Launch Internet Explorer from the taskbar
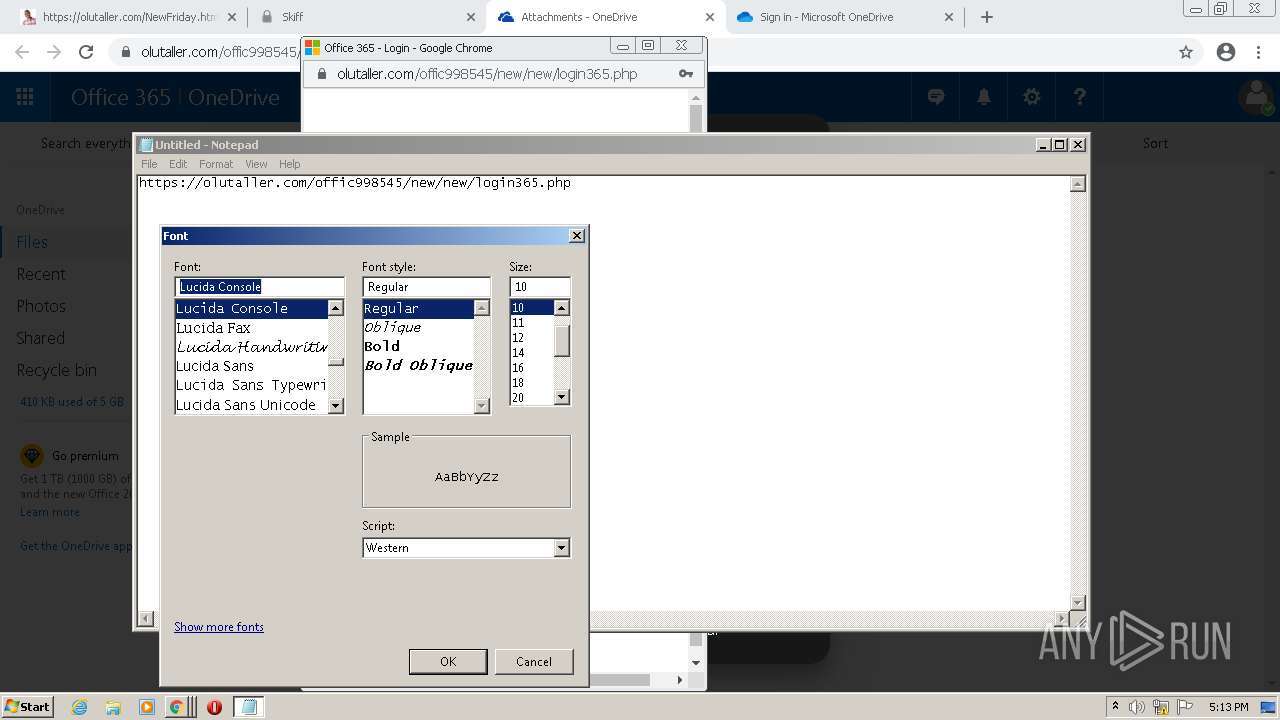 pos(79,707)
